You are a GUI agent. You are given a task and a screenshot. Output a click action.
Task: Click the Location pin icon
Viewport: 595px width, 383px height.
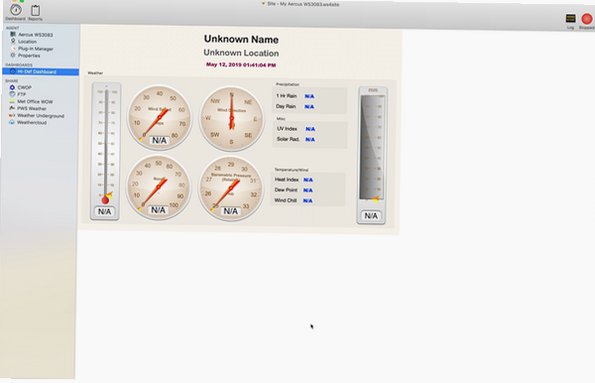click(x=13, y=41)
